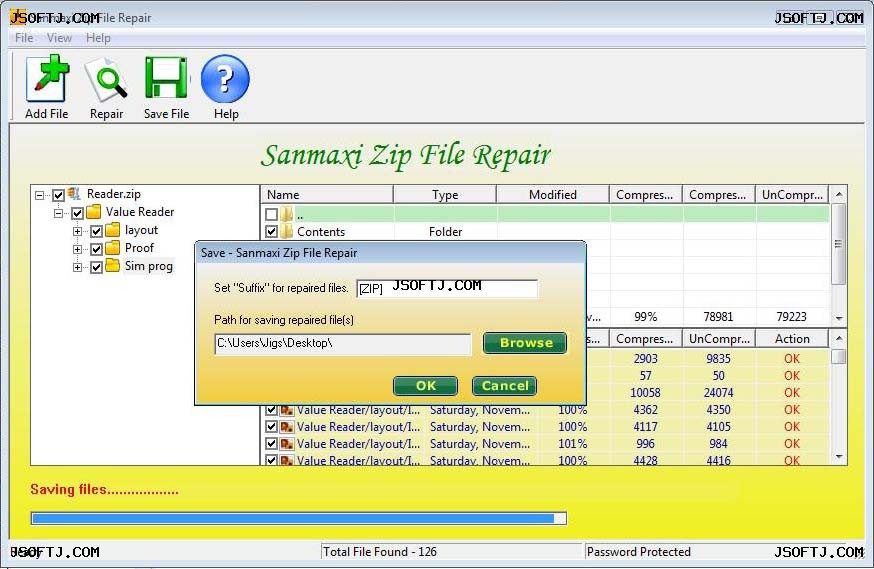Click the UnCompr... header in upper list

point(792,194)
